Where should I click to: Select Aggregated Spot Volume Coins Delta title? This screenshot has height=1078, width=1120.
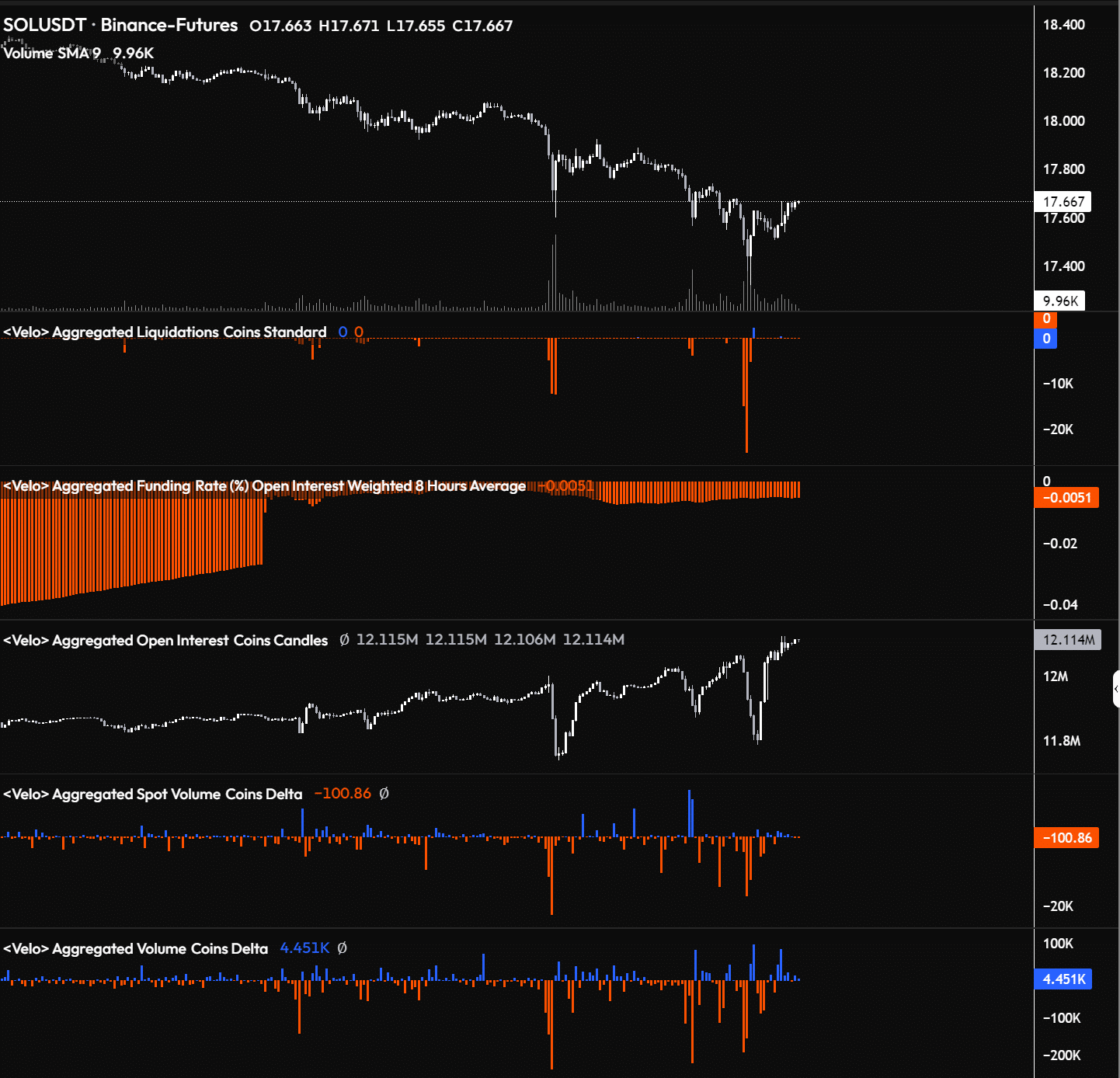point(153,794)
